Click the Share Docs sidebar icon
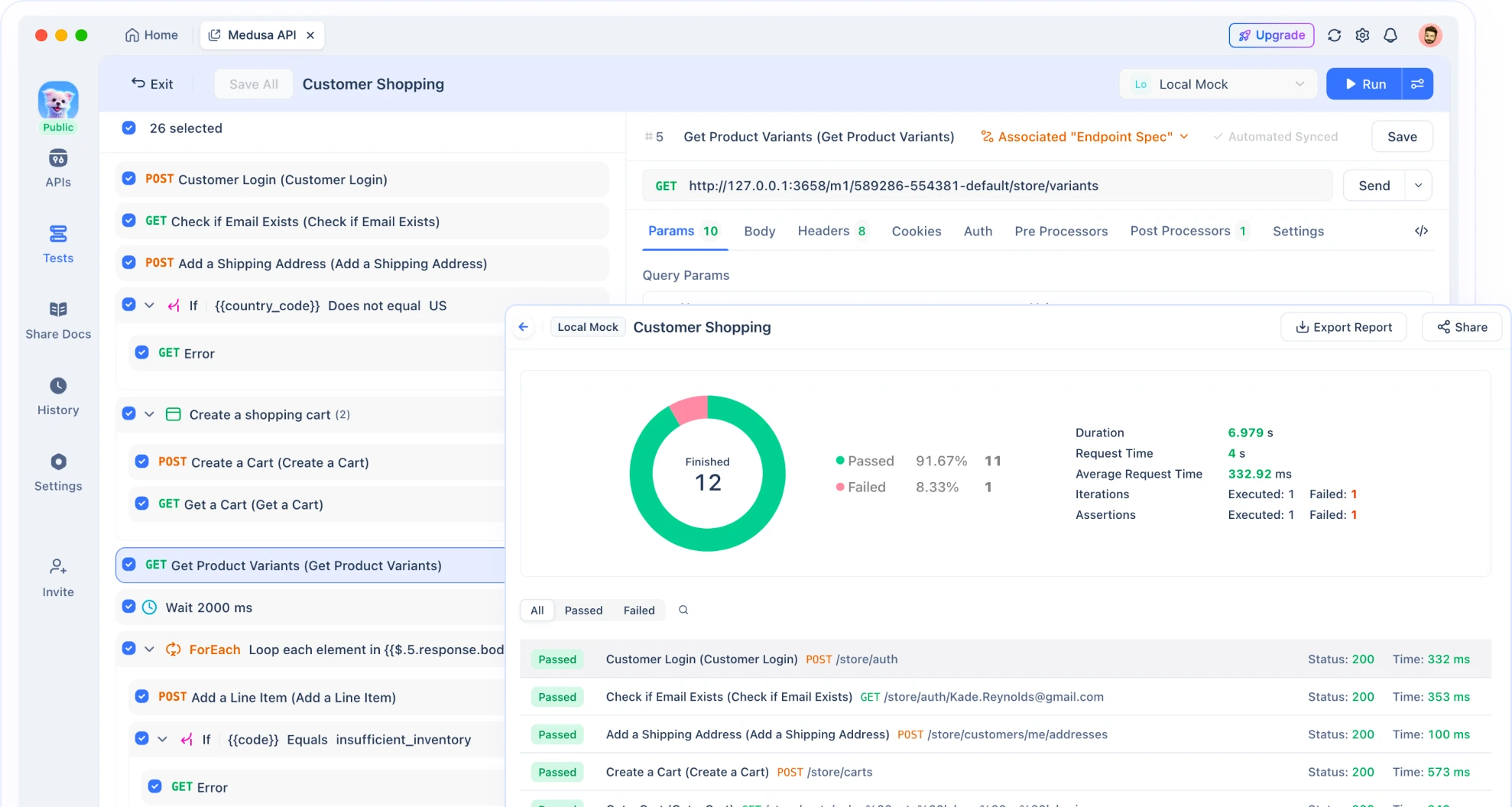1512x807 pixels. point(58,310)
